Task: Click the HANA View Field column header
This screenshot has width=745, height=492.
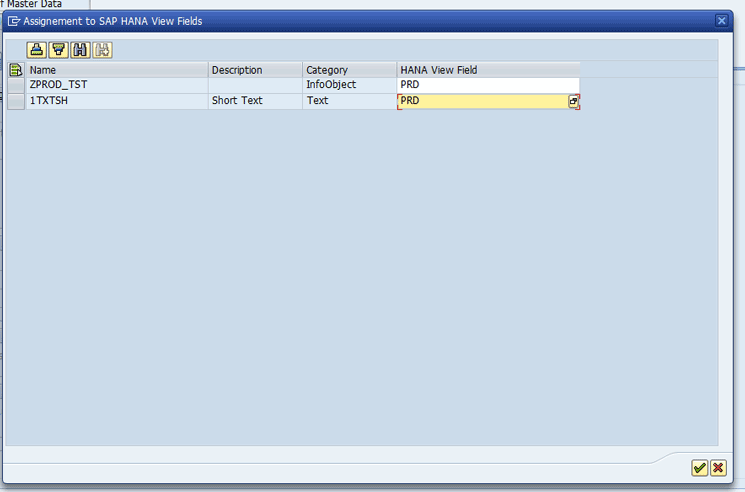Action: coord(488,70)
